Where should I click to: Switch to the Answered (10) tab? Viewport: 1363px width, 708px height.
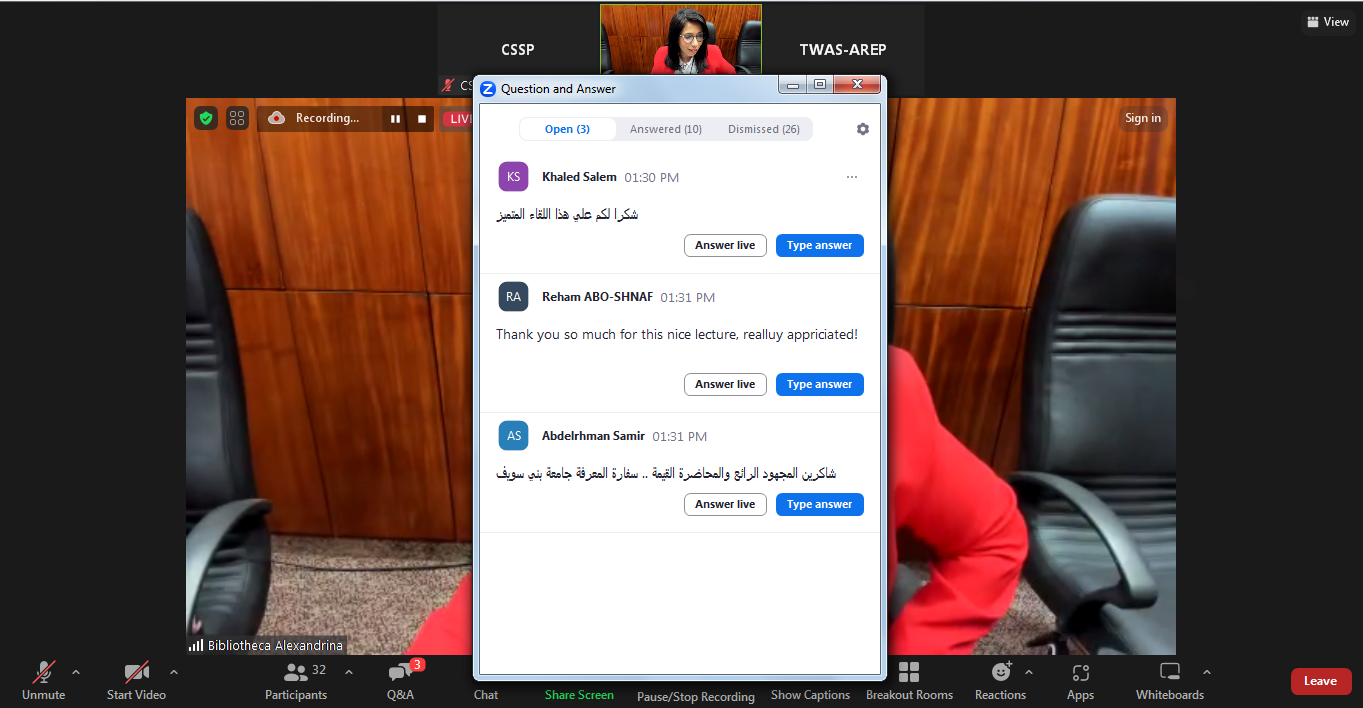pyautogui.click(x=665, y=129)
